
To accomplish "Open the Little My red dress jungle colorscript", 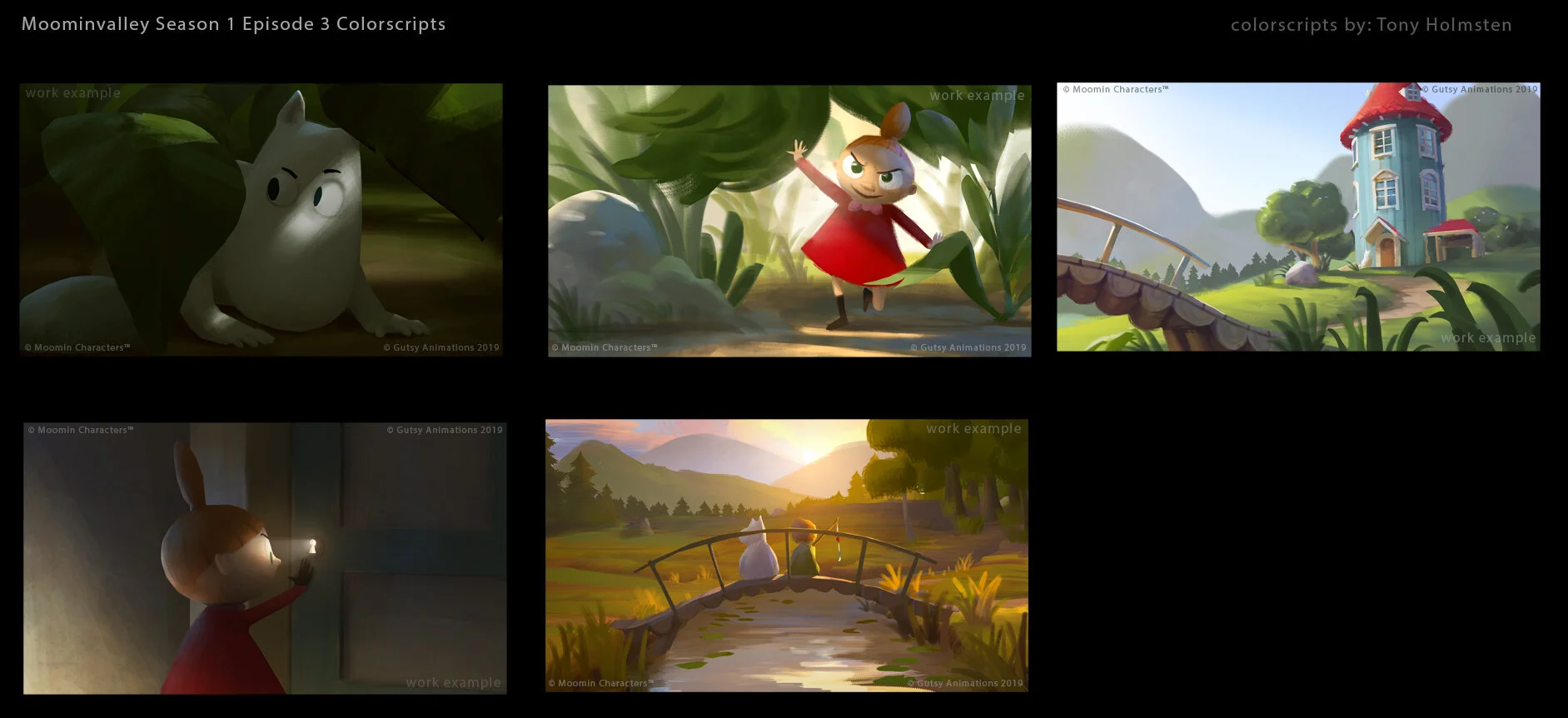I will 789,221.
